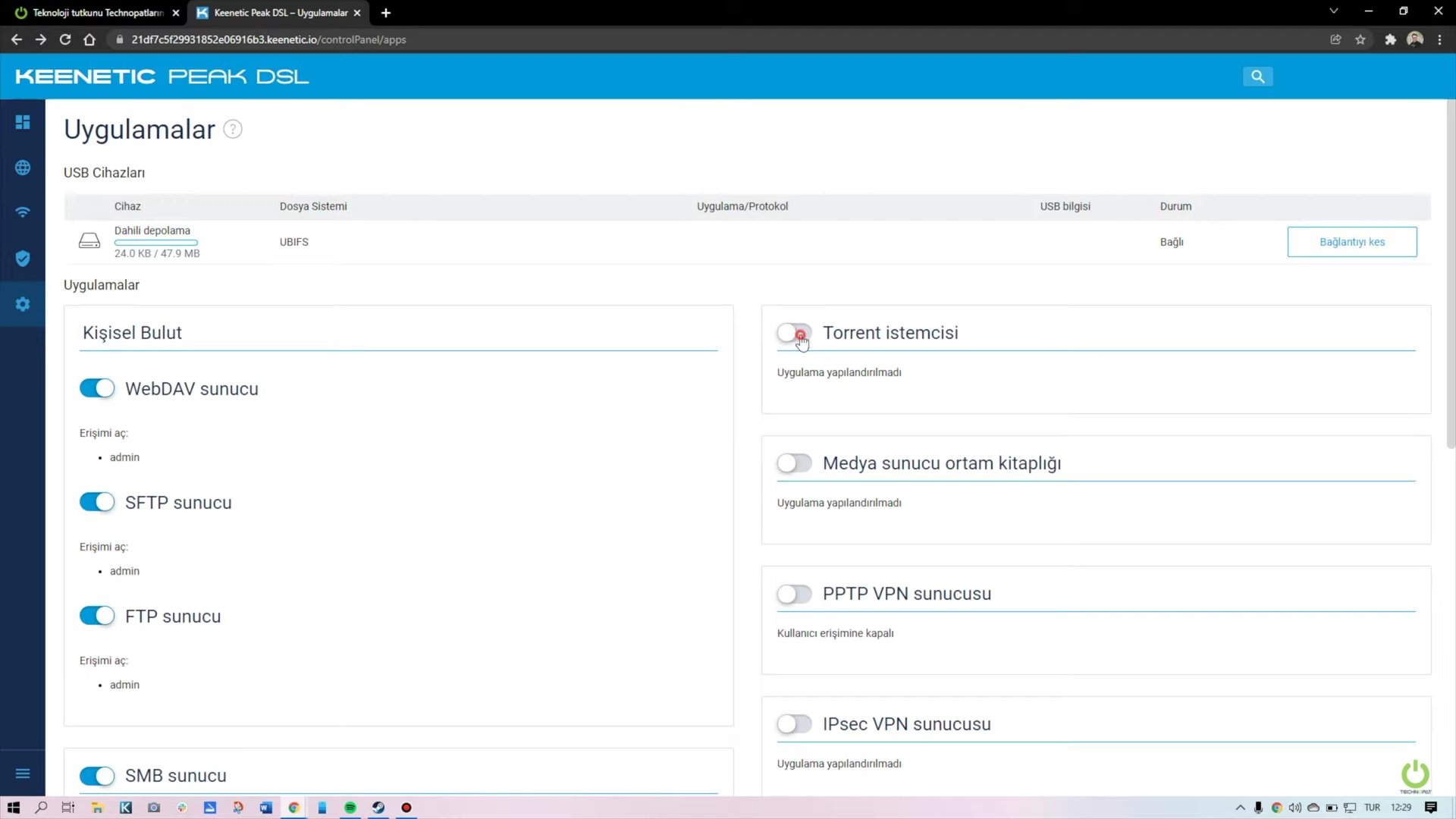Click the Dahili depolama drive icon

[89, 241]
